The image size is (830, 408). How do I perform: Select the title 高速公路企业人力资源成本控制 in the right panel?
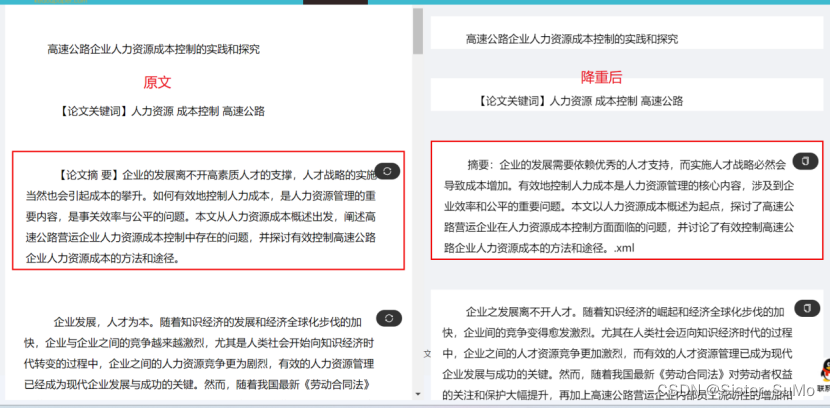tap(572, 39)
